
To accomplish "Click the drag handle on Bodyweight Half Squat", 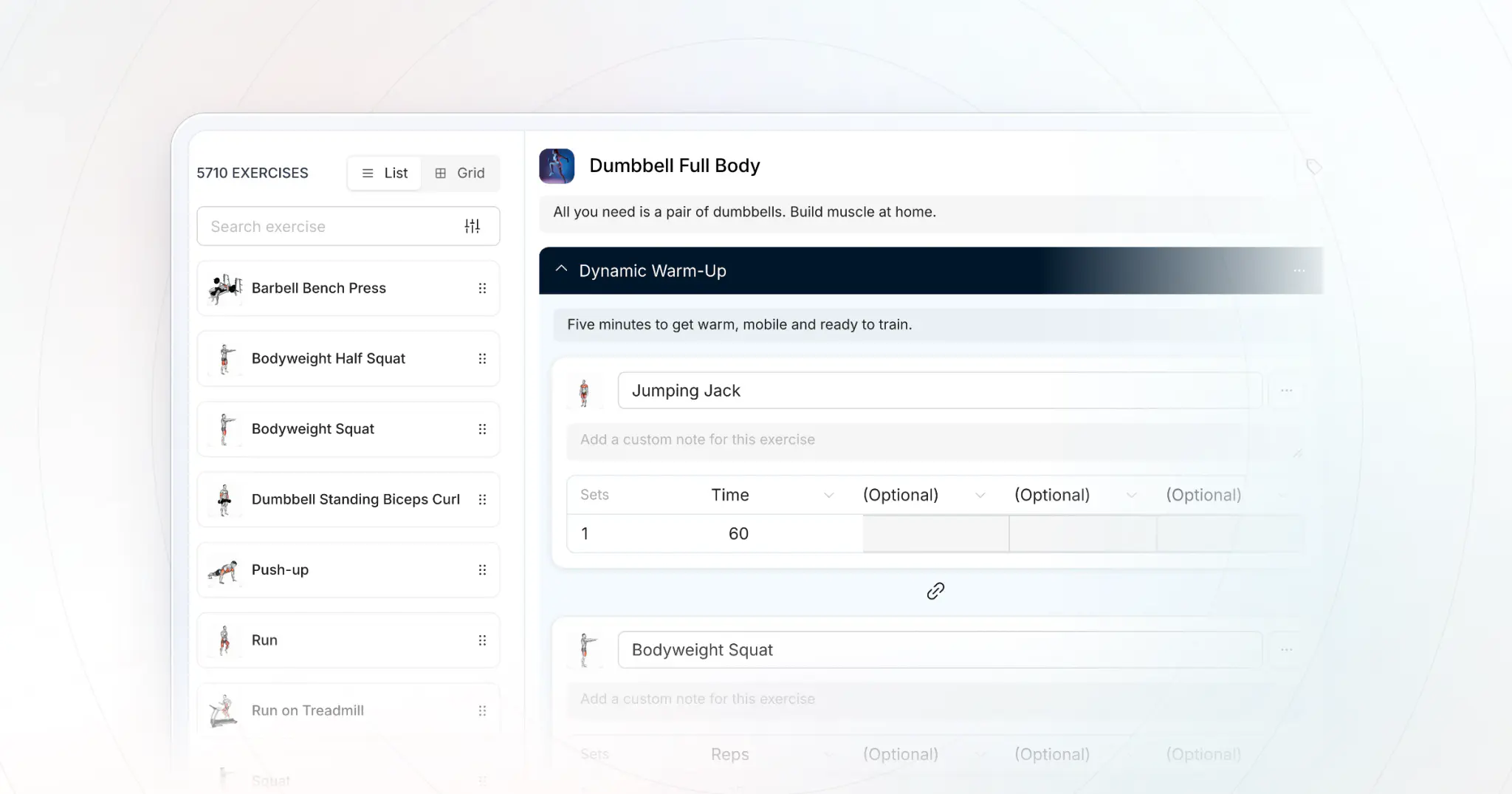I will click(x=482, y=358).
